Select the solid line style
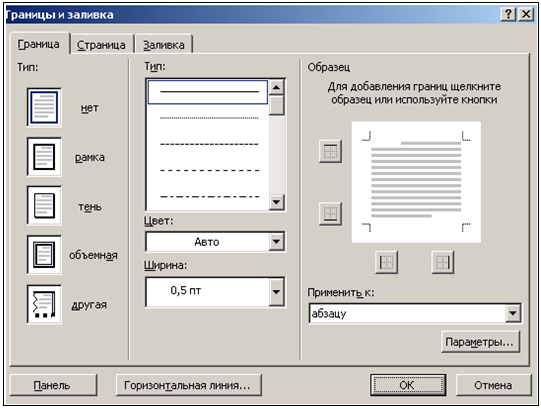This screenshot has height=409, width=541. coord(208,92)
